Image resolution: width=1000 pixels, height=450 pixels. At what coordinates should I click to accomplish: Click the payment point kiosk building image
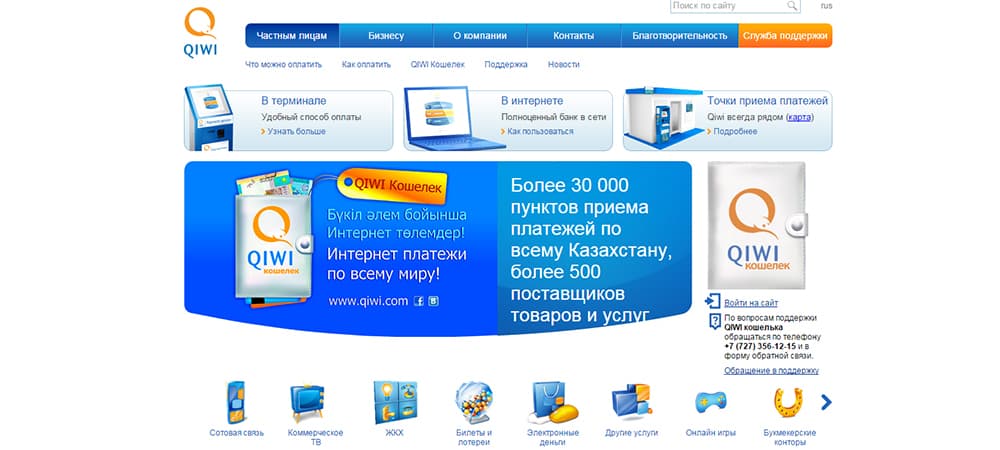point(663,119)
